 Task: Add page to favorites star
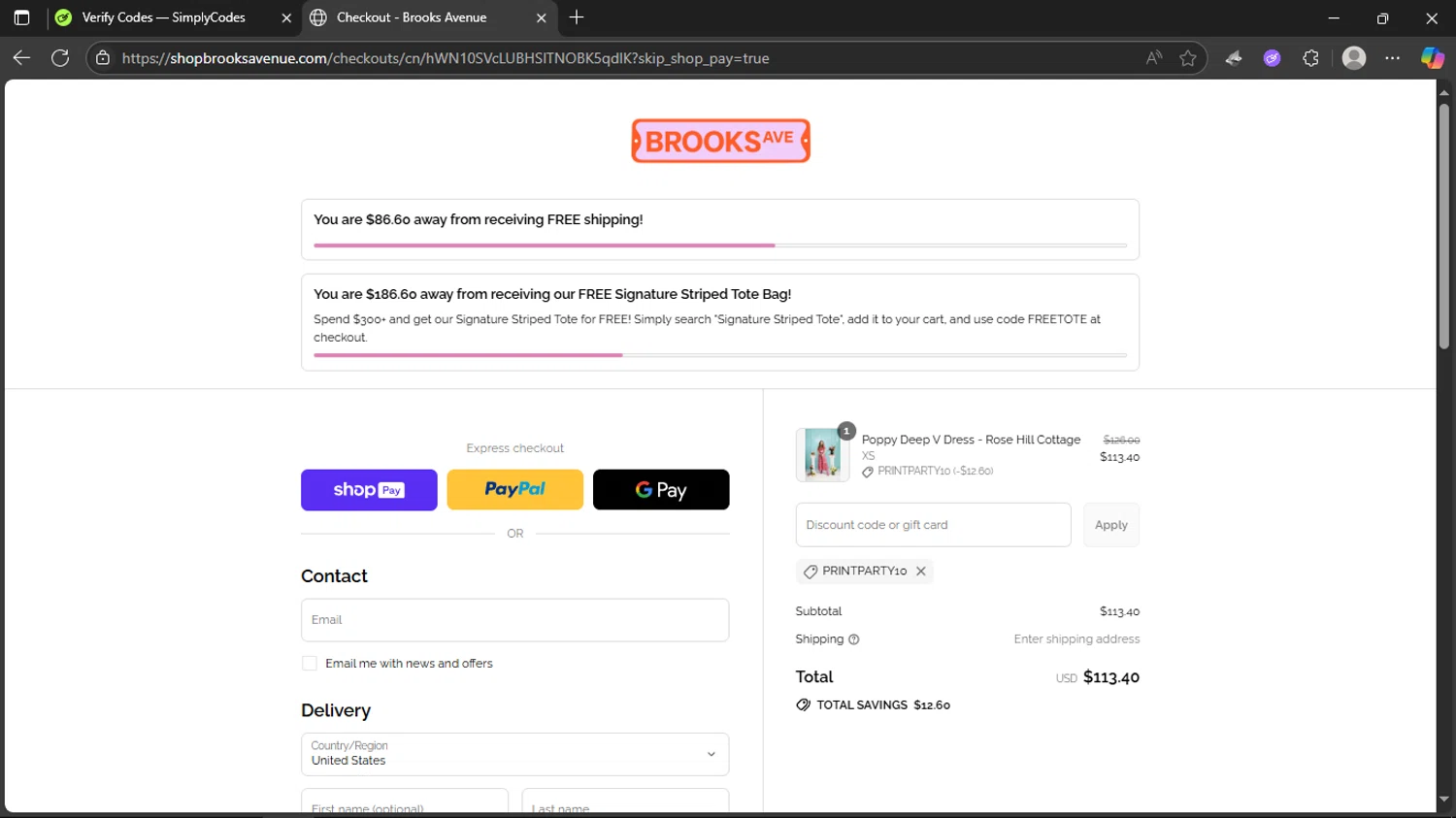1188,58
